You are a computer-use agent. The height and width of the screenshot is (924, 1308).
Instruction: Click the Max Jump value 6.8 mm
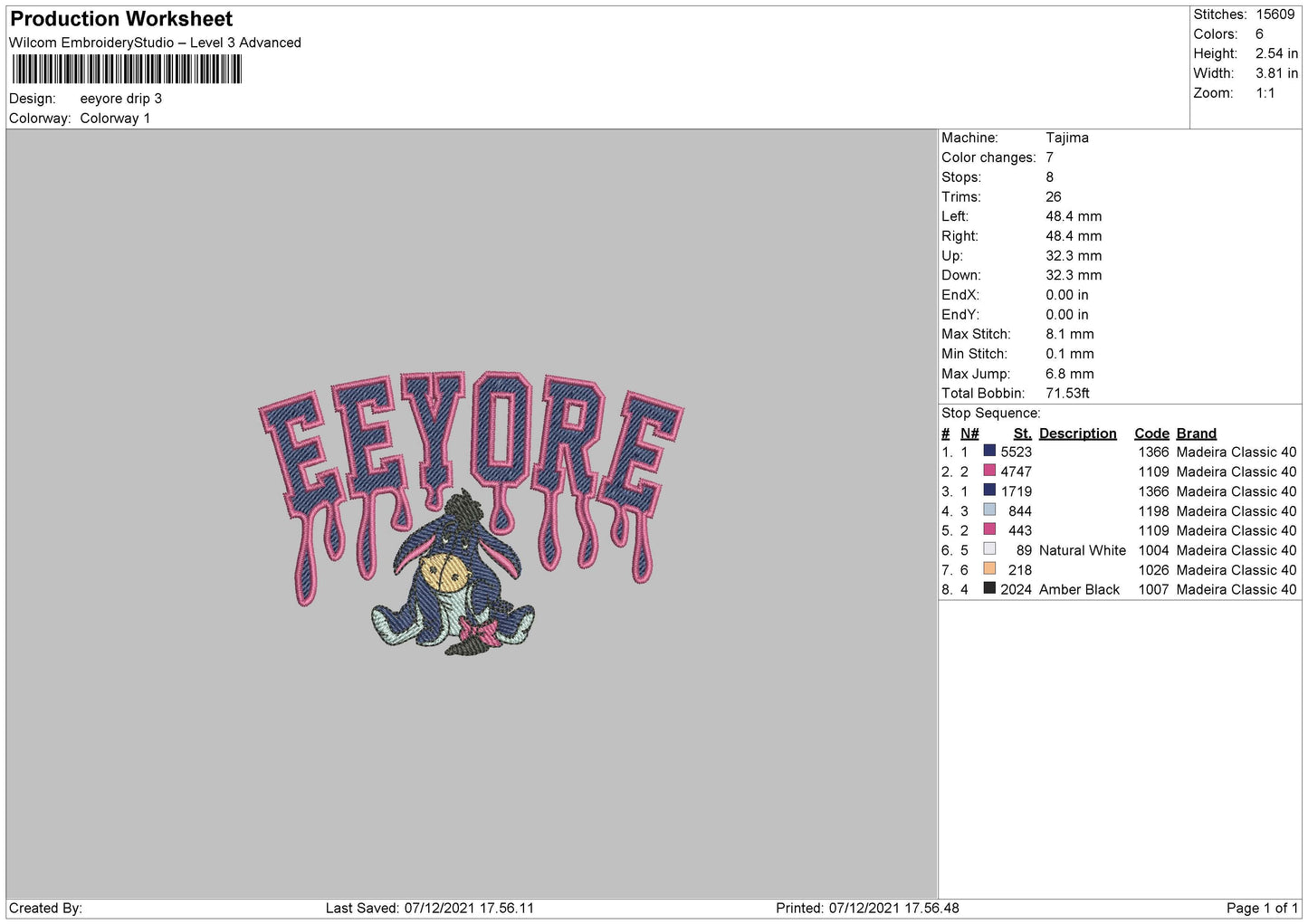[1070, 374]
